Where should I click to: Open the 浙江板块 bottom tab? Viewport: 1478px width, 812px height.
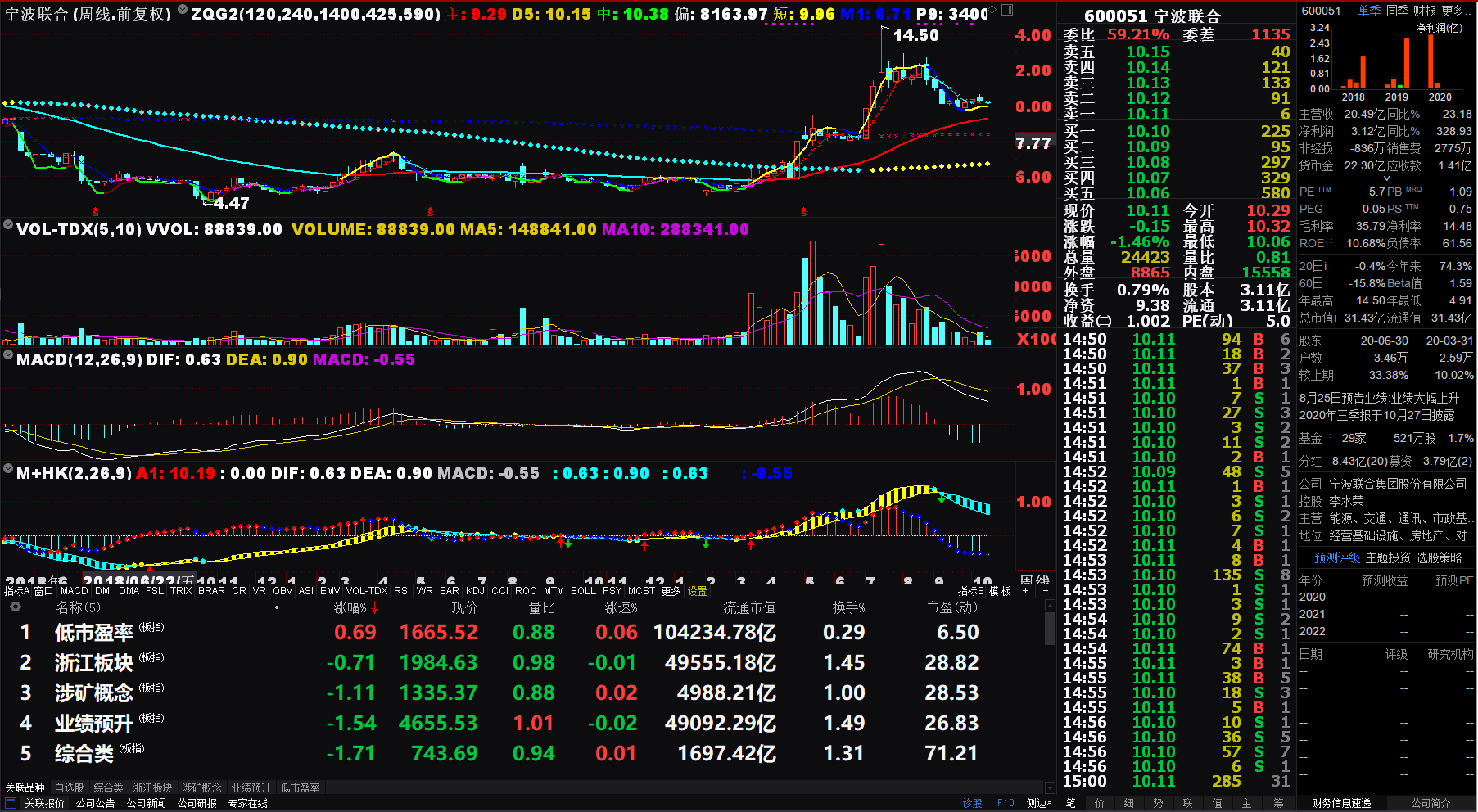[x=152, y=787]
